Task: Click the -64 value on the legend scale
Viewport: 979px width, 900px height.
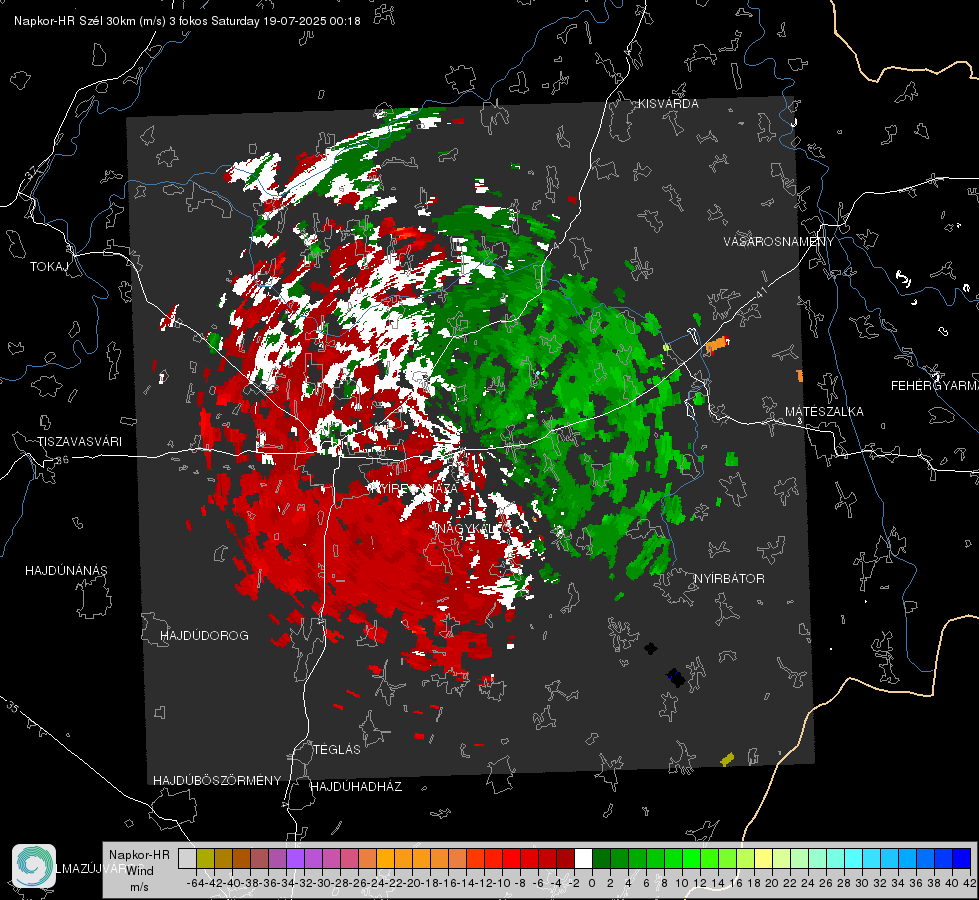Action: pos(195,883)
